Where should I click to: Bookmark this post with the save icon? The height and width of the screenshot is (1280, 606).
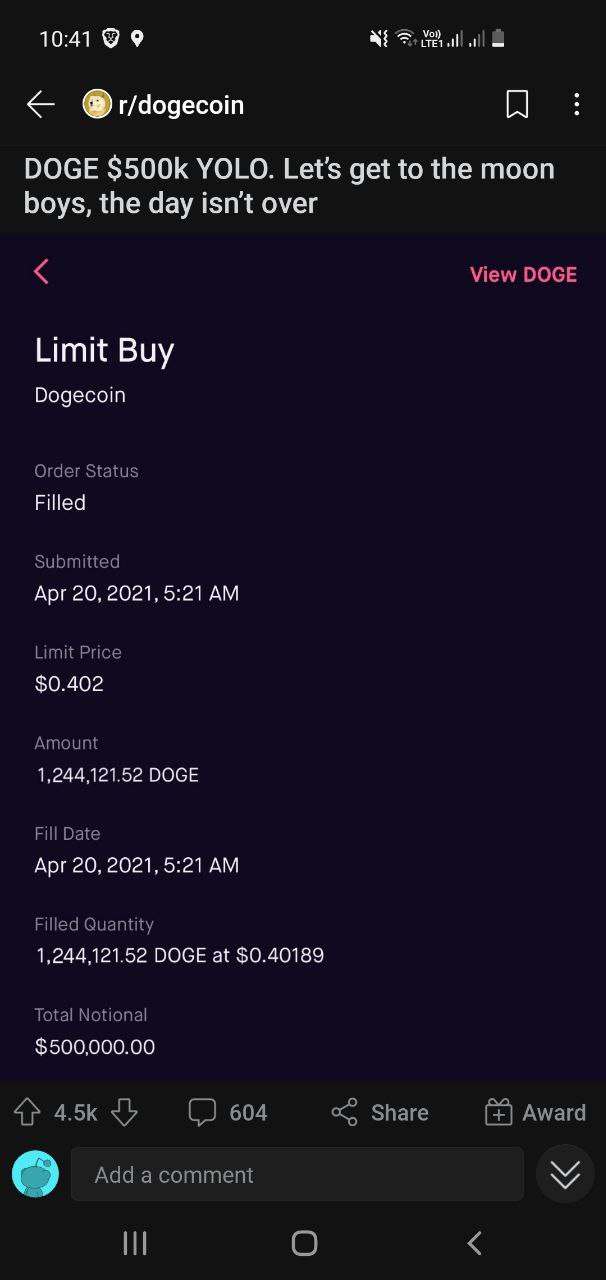click(x=517, y=104)
